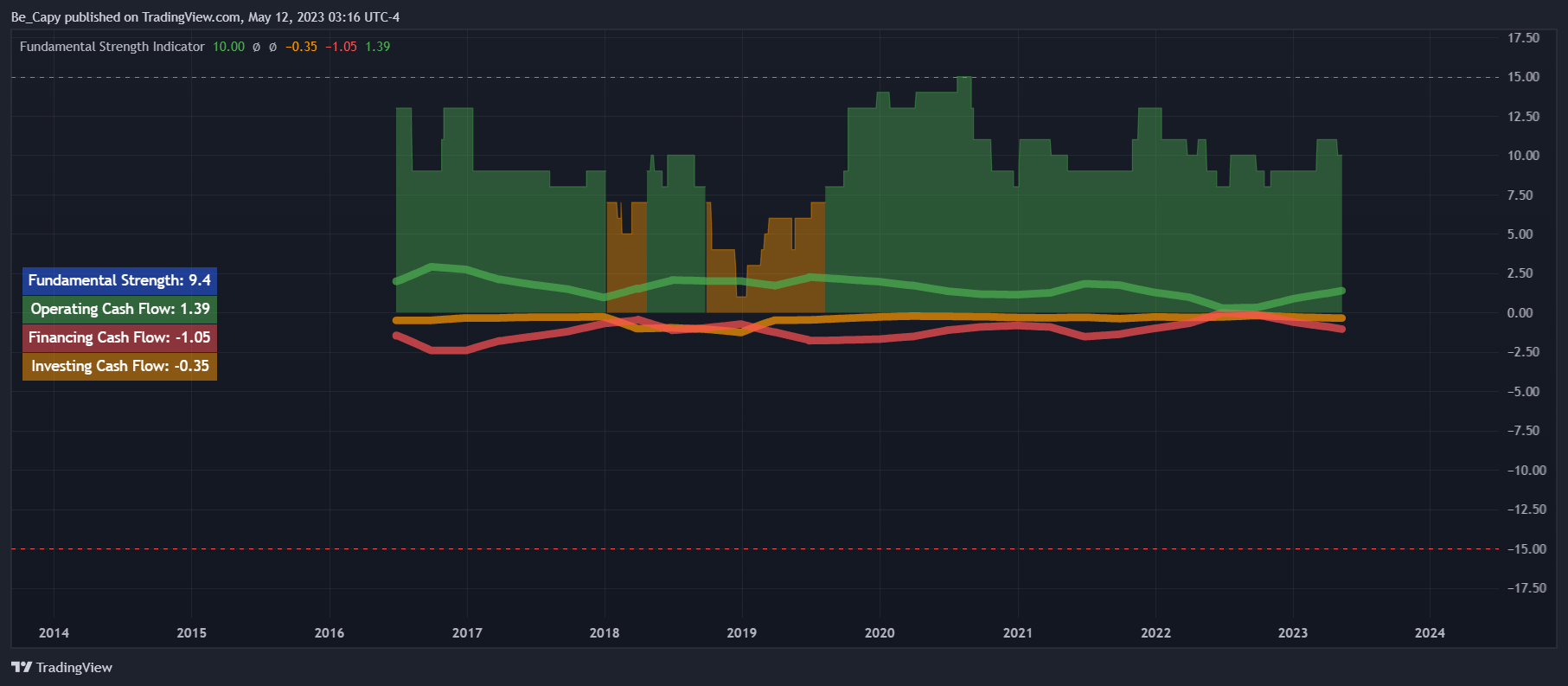Click the -10.00 price scale label
The height and width of the screenshot is (686, 1568).
[1527, 471]
